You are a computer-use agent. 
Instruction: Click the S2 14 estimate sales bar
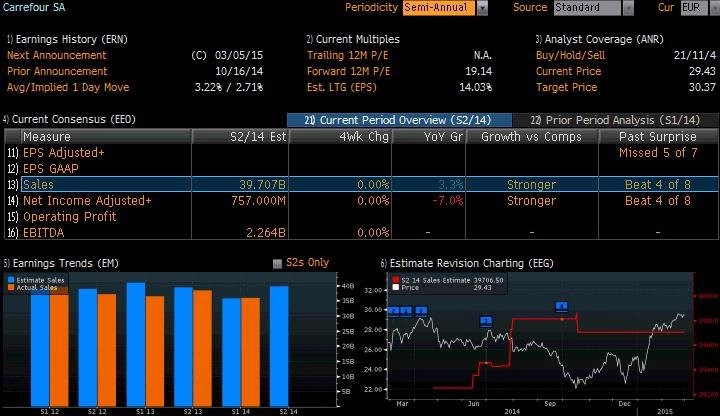pos(279,346)
